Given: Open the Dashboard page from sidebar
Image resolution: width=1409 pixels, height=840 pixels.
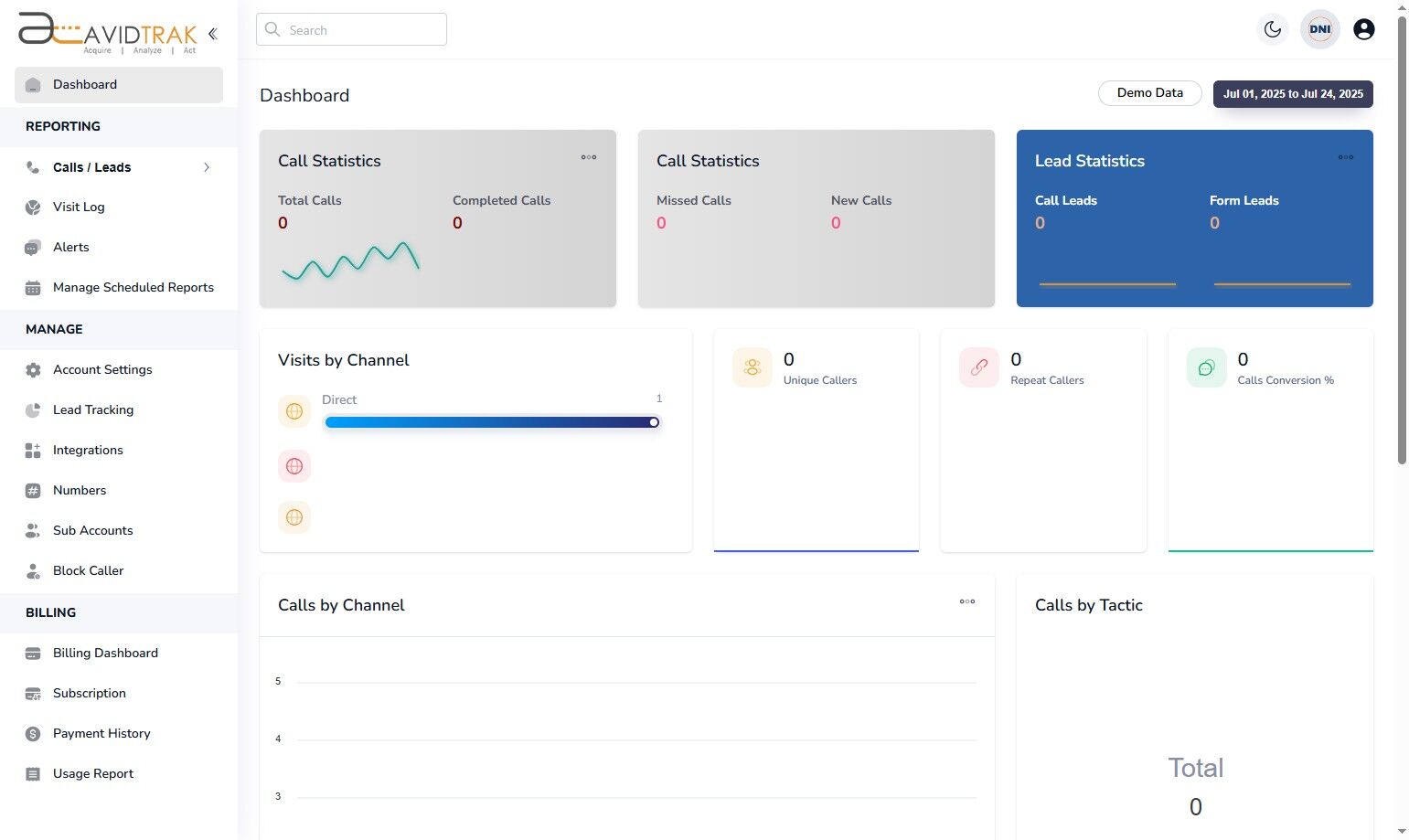Looking at the screenshot, I should pyautogui.click(x=85, y=84).
